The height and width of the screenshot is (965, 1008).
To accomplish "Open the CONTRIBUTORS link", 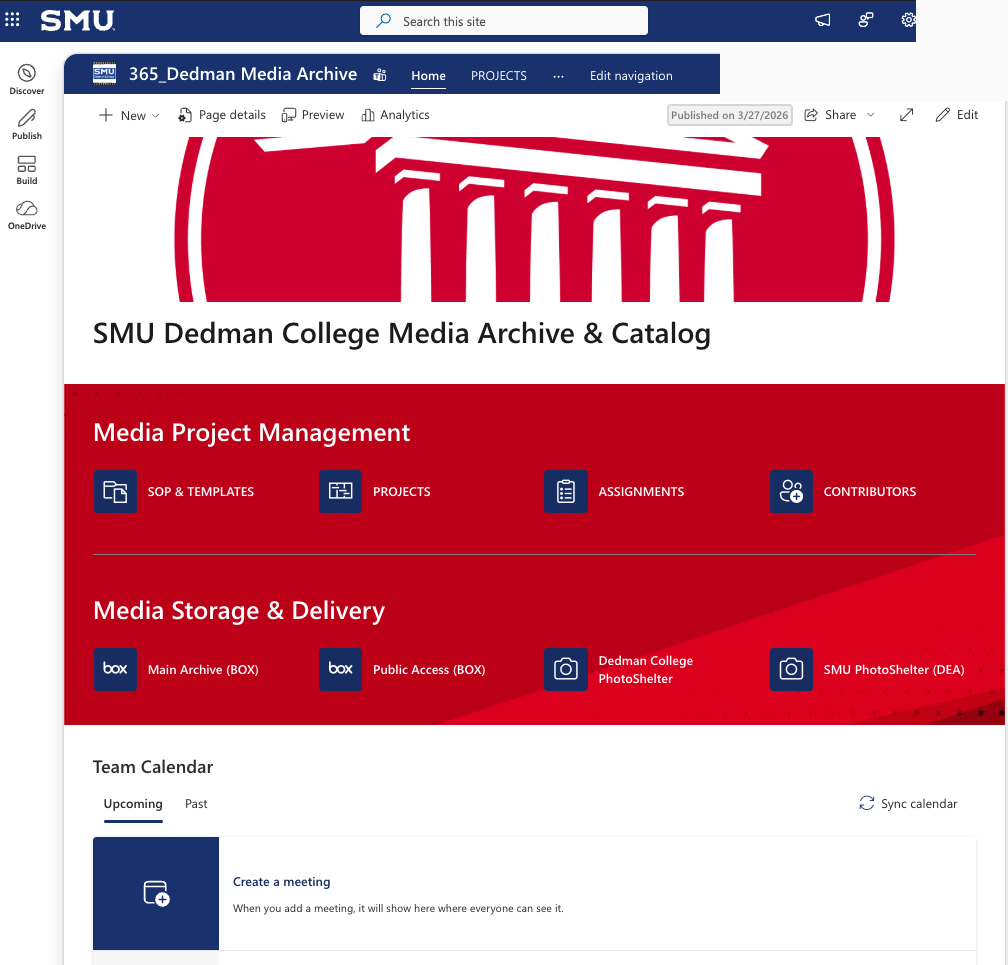I will pyautogui.click(x=870, y=492).
